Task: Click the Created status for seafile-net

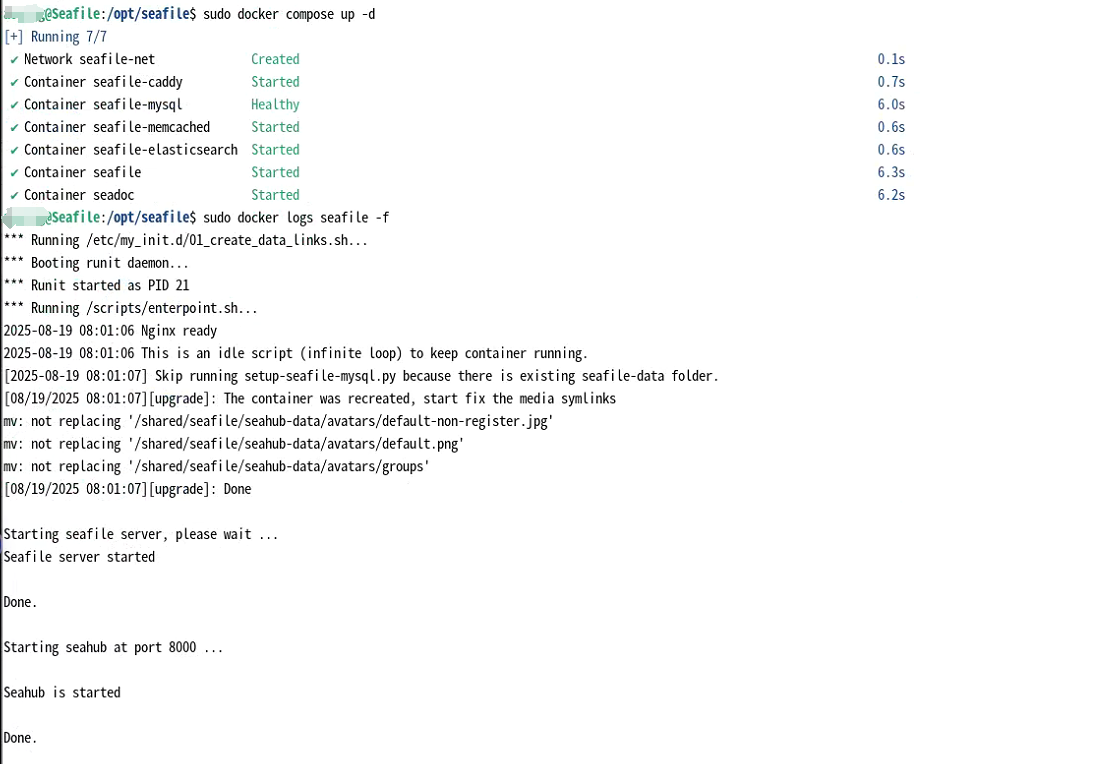Action: click(x=275, y=59)
